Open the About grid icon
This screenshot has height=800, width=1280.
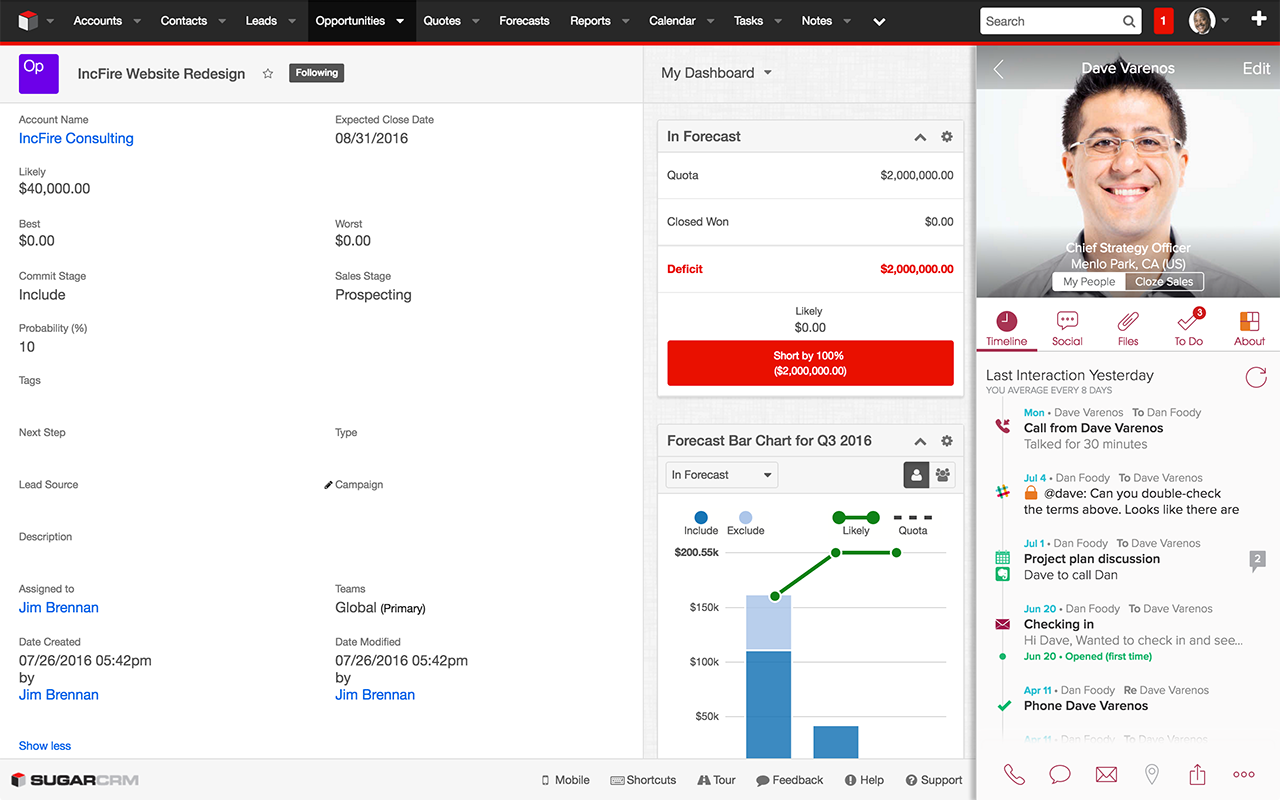(1248, 322)
